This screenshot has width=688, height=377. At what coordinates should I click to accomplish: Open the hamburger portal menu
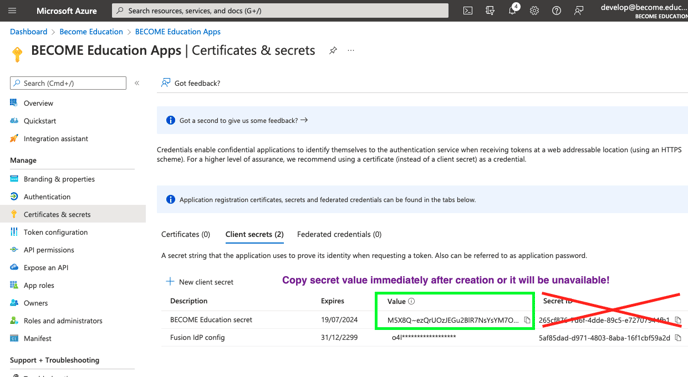[x=12, y=11]
